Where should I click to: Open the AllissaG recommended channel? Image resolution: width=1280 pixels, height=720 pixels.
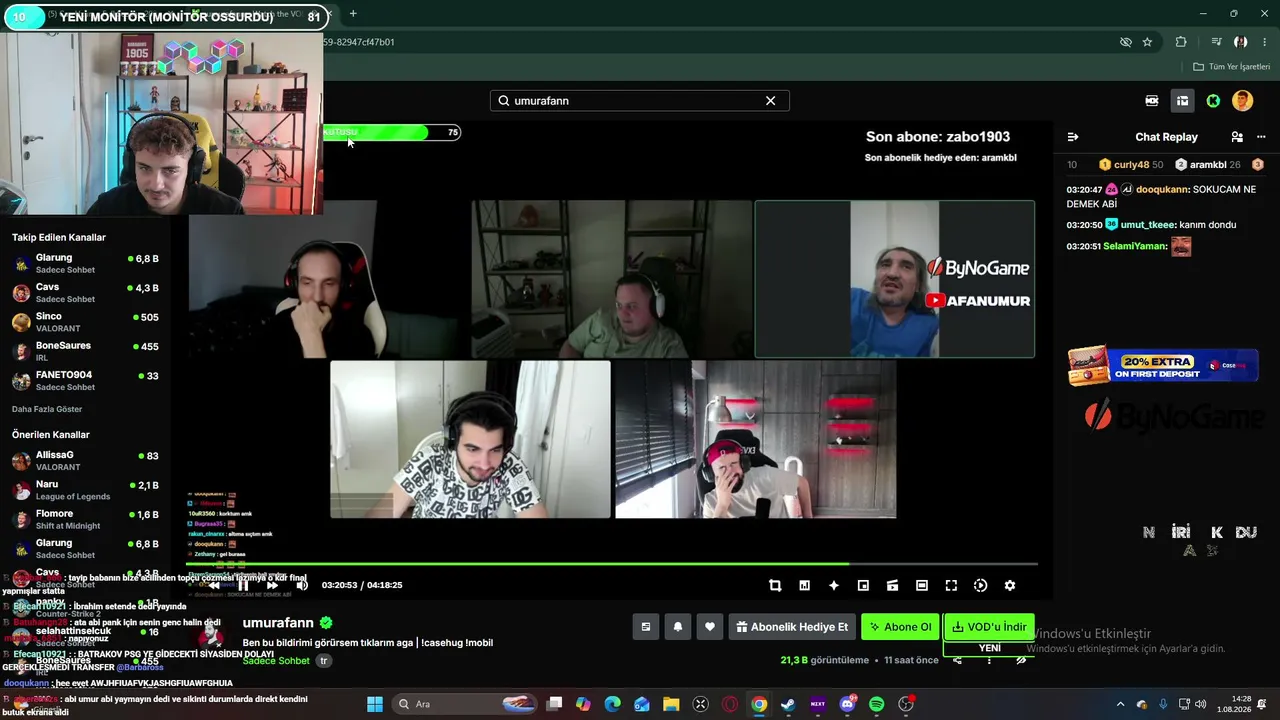coord(85,461)
